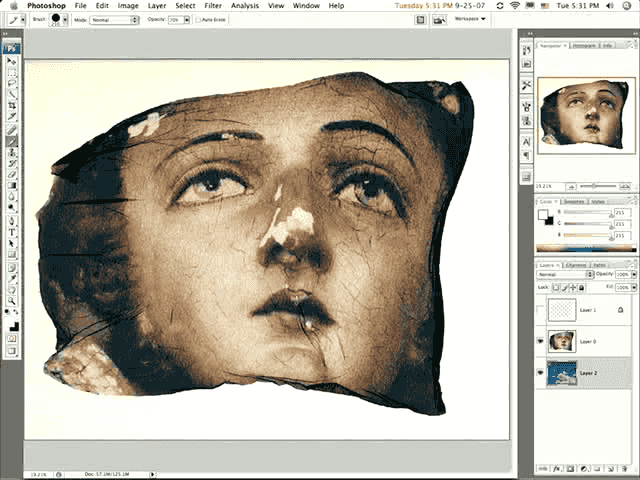Hide Layer 0 using its eye icon
The height and width of the screenshot is (480, 640).
541,340
